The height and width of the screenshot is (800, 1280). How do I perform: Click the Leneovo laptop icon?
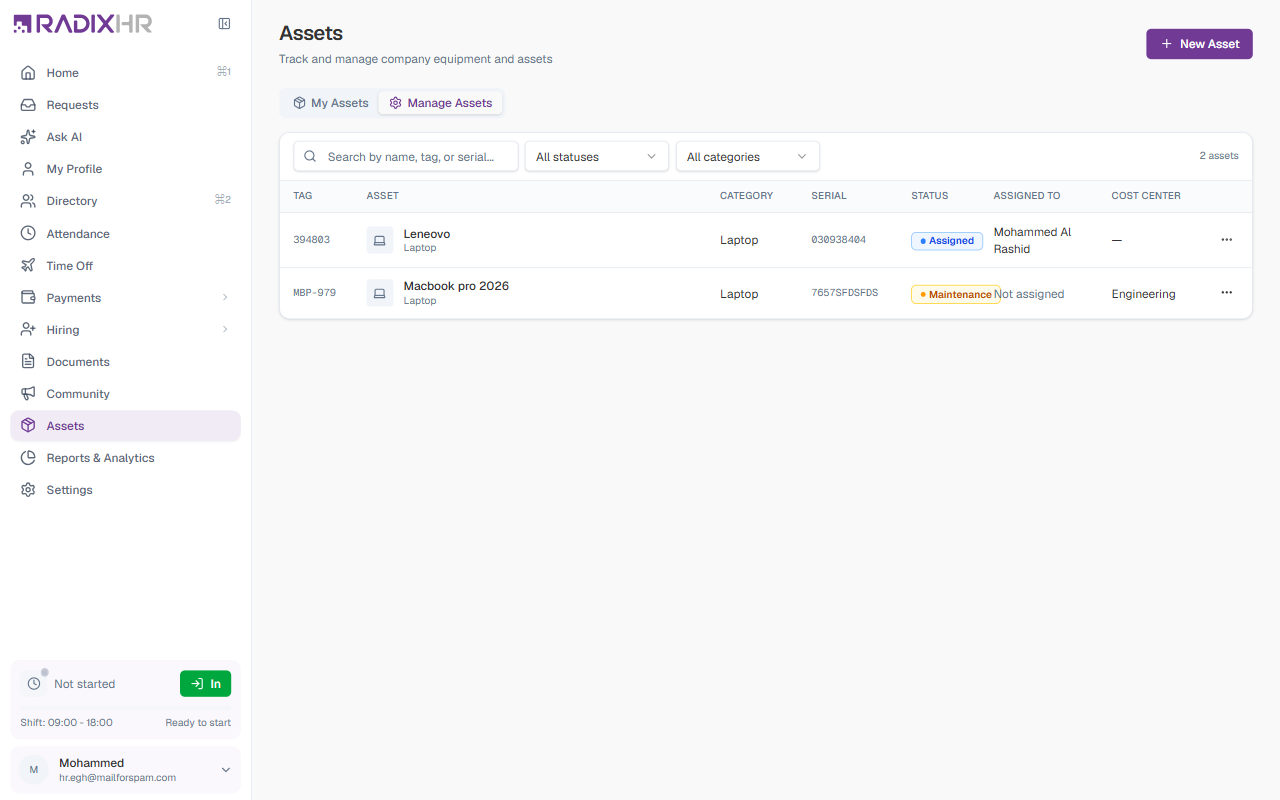coord(380,240)
